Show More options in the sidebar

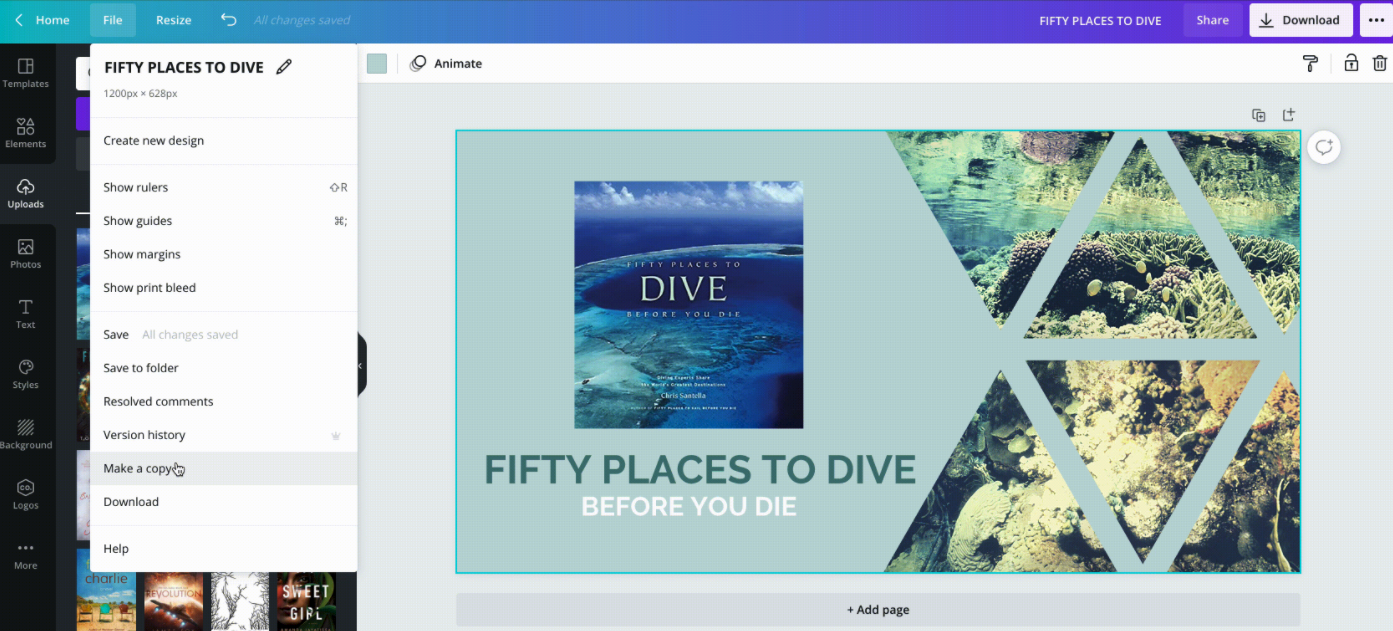[x=26, y=555]
